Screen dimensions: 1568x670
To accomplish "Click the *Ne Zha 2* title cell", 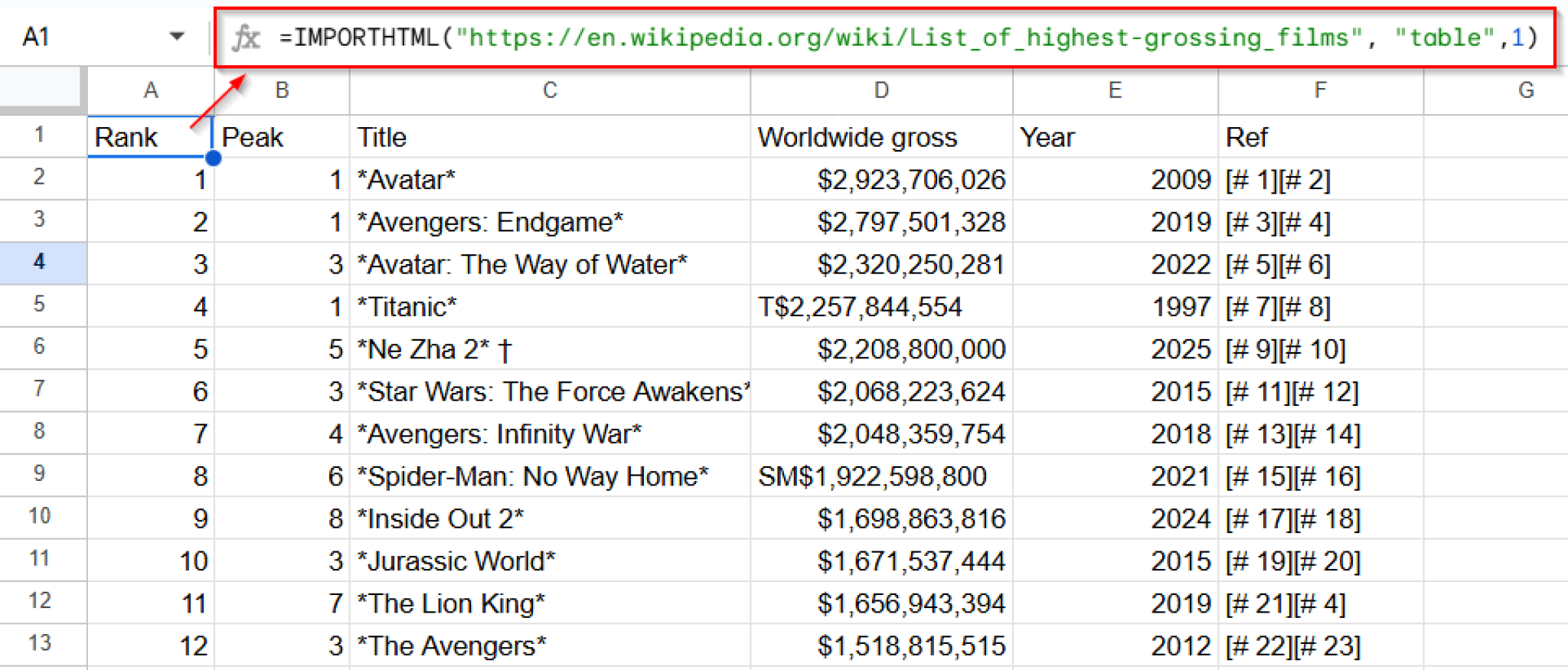I will pos(549,349).
